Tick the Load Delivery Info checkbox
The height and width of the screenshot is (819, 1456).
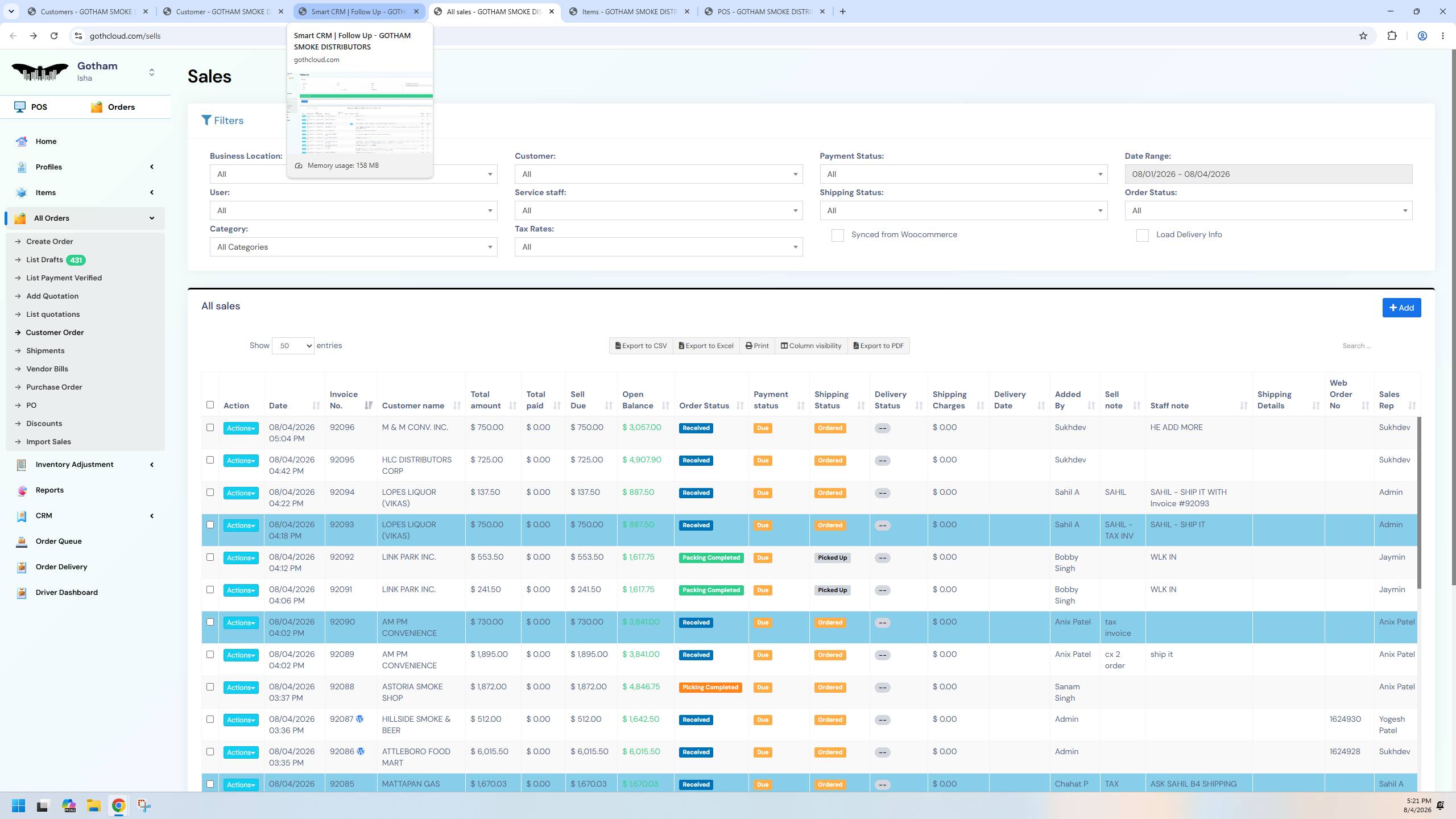1142,235
